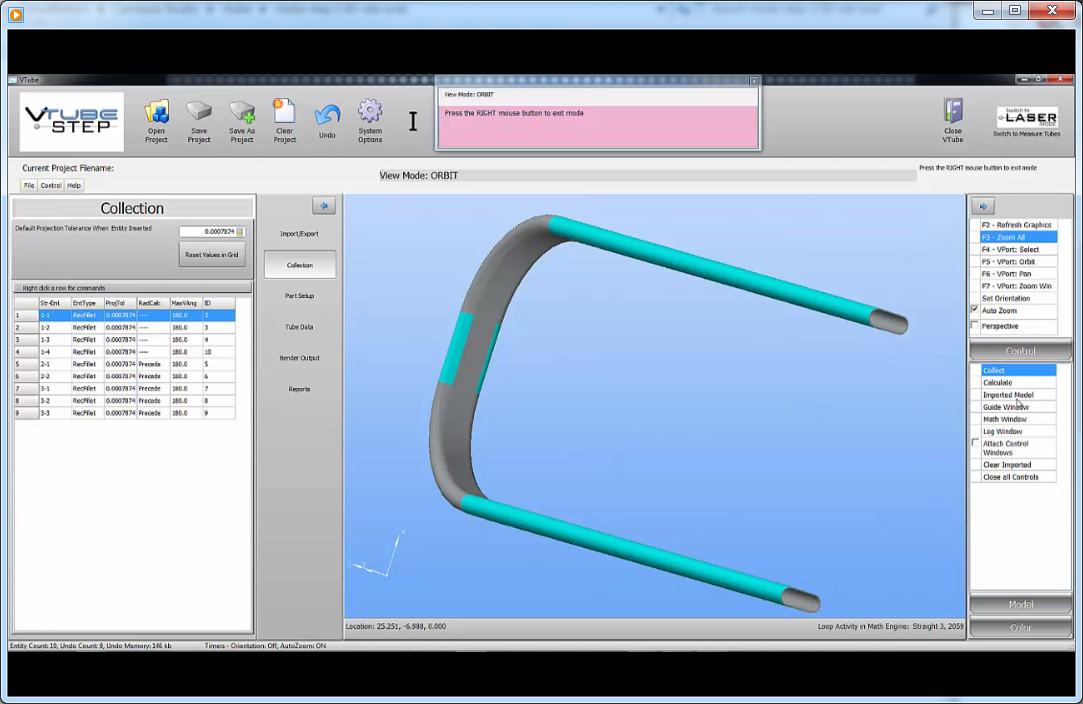Switch to Laser mode icon
1083x704 pixels.
tap(1028, 117)
